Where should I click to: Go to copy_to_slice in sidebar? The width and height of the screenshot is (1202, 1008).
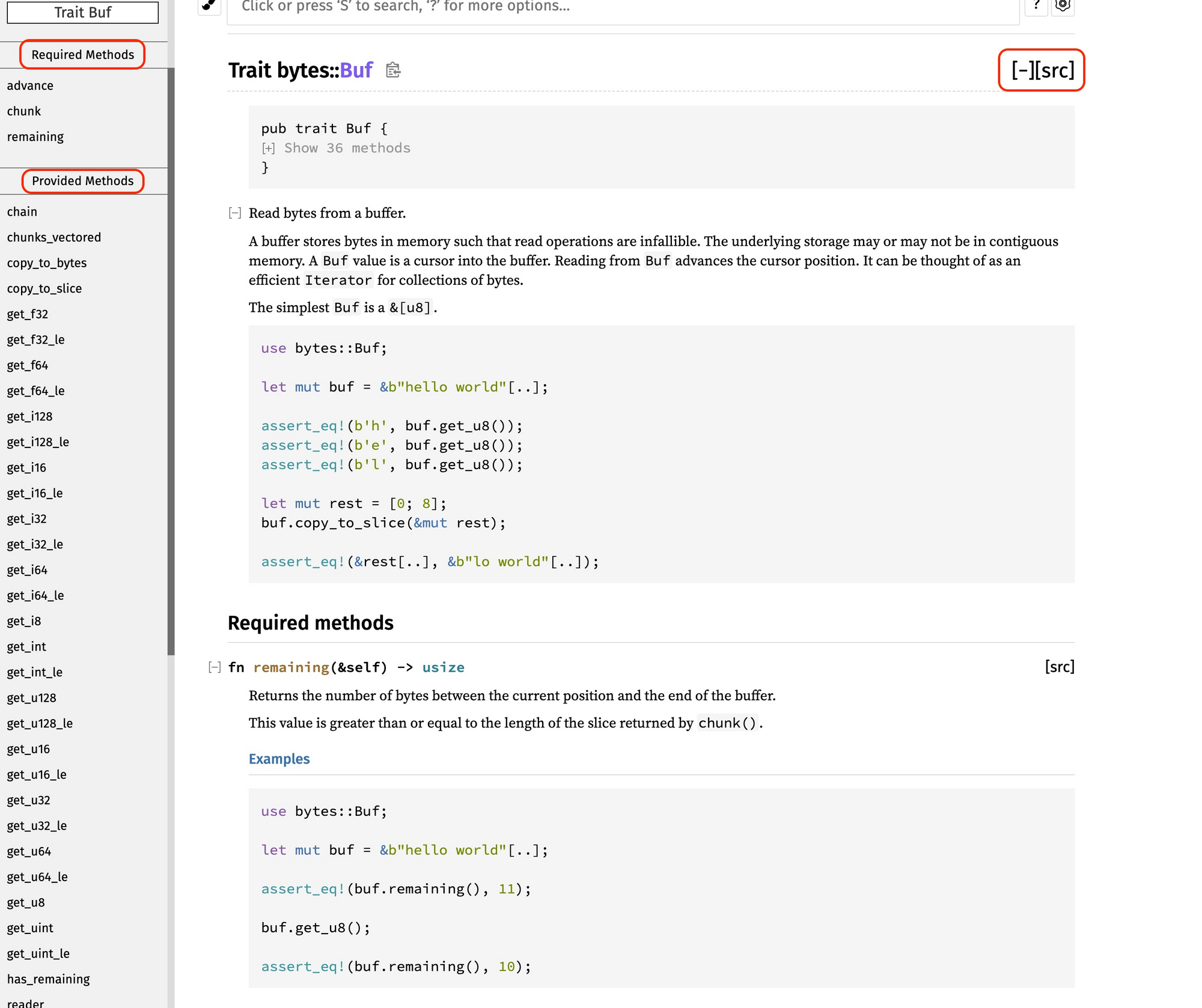point(44,288)
